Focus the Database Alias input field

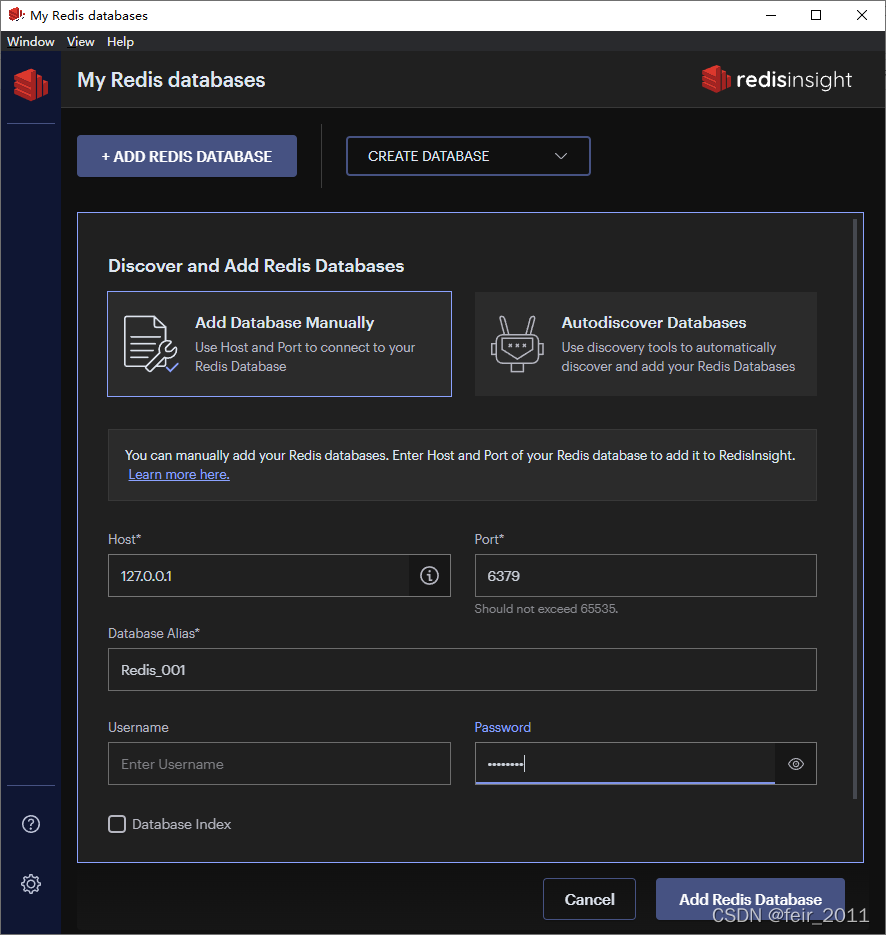[462, 670]
